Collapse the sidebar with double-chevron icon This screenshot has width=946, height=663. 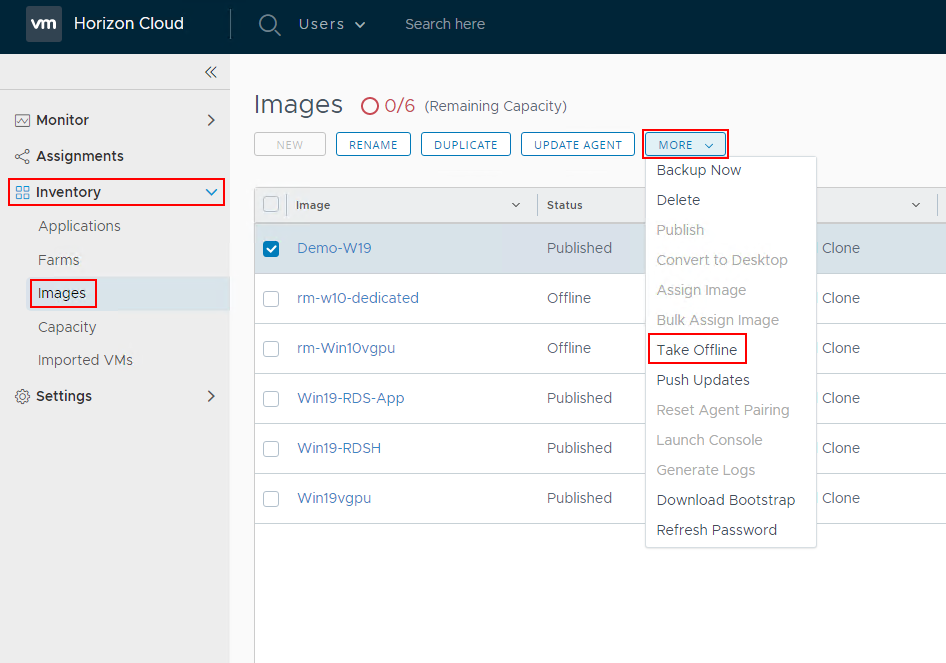[210, 72]
